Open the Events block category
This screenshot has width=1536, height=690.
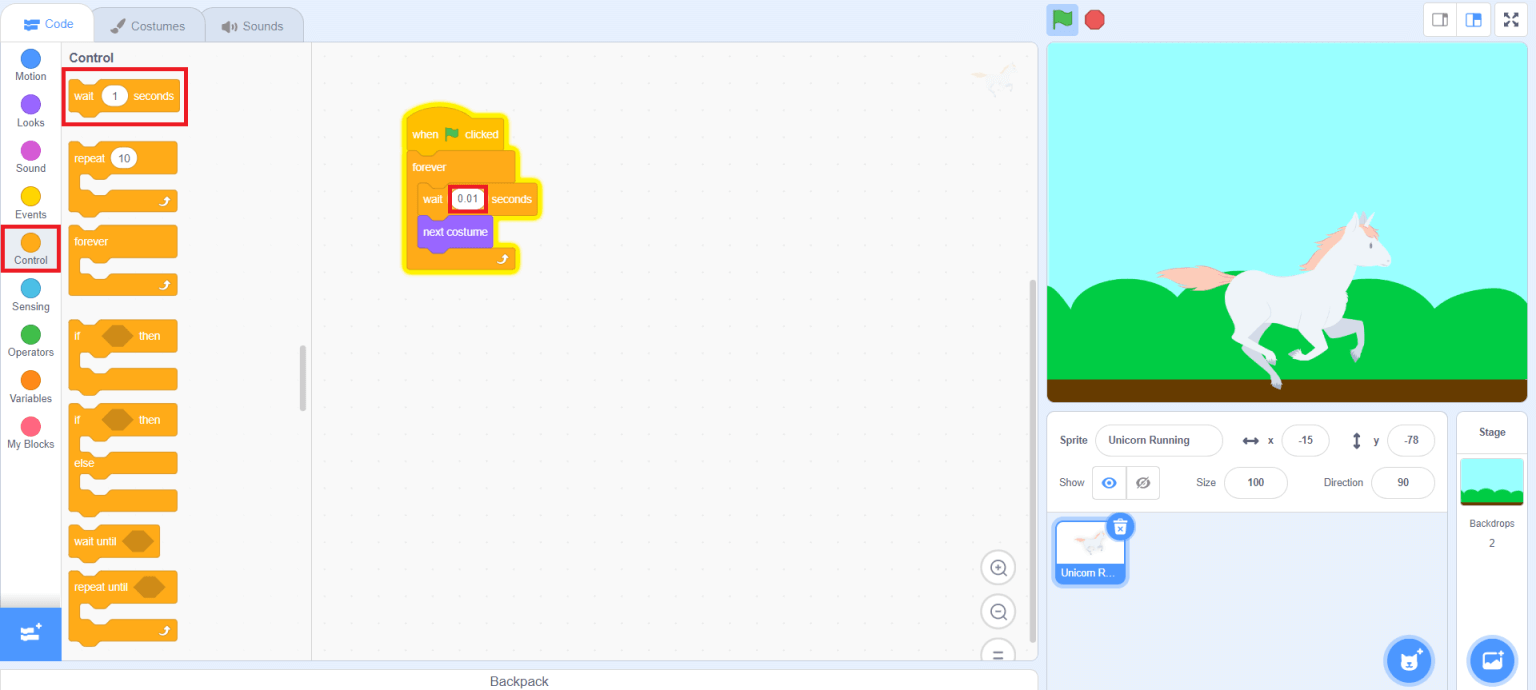[x=30, y=203]
